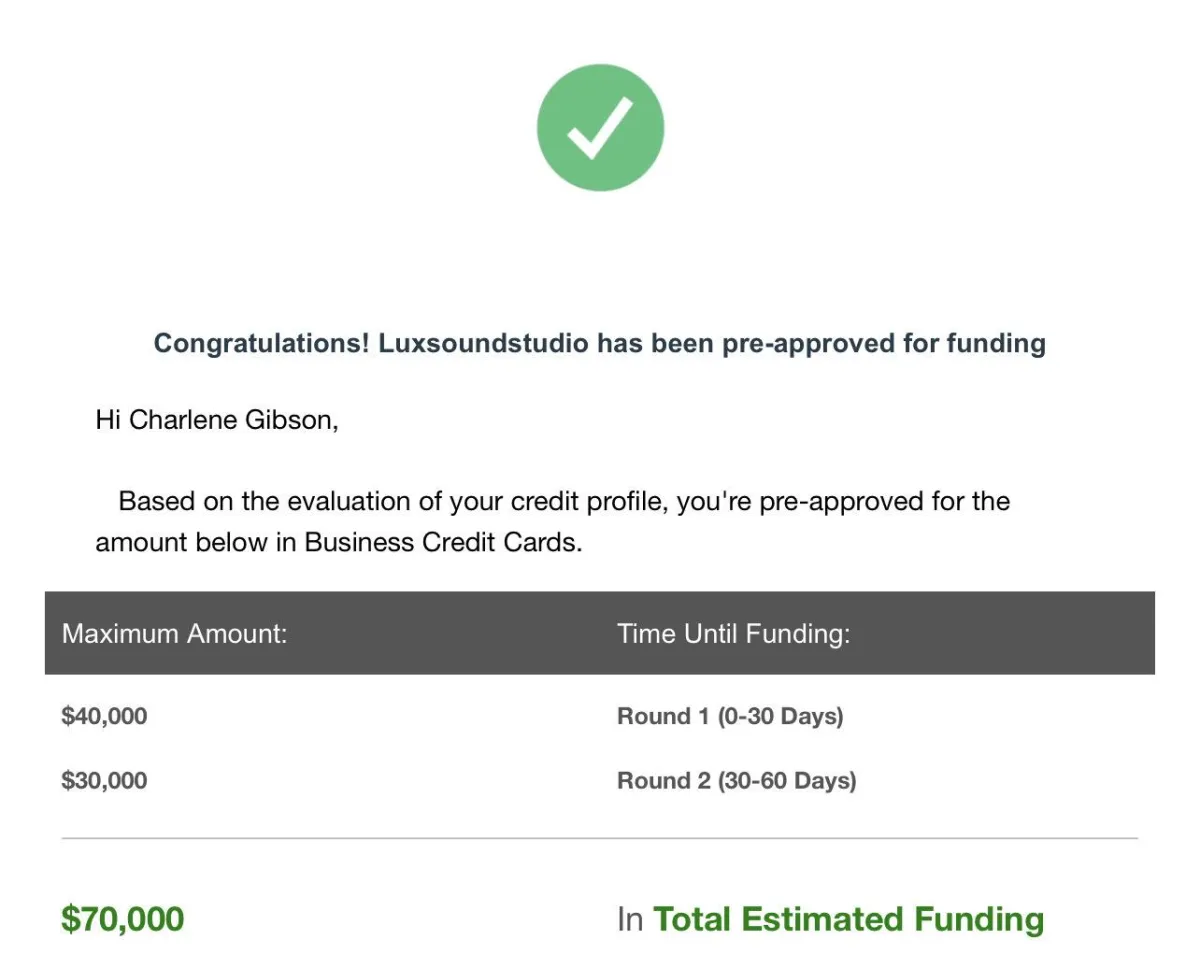Click the Round 2 (30-60 Days) entry
Image resolution: width=1200 pixels, height=968 pixels.
(x=737, y=780)
